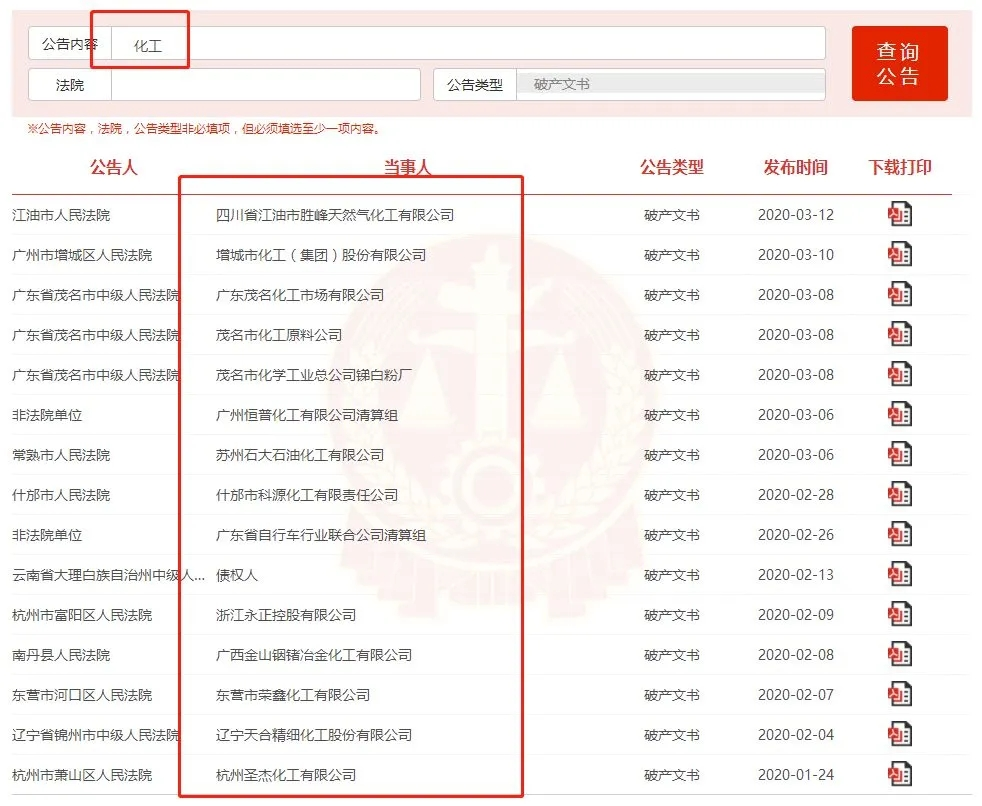This screenshot has width=982, height=806.
Task: Download PDF for 四川省江油市胜峰天然气化工有限公司
Action: tap(900, 215)
